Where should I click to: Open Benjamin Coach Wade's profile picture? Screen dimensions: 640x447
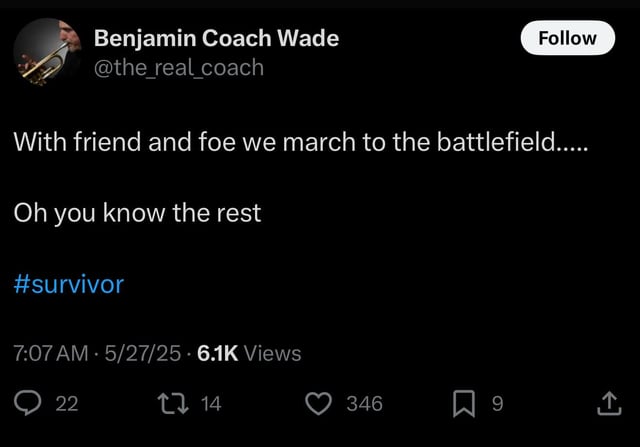tap(43, 53)
